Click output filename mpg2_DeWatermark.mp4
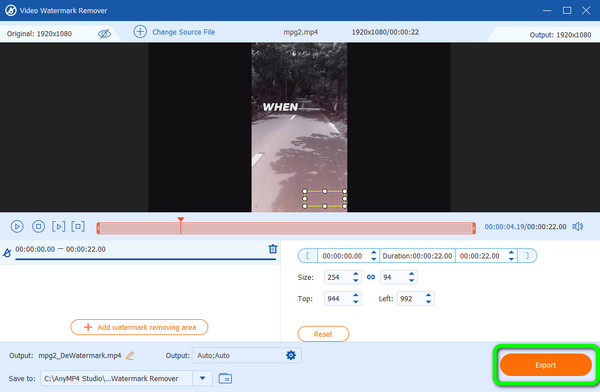 80,356
